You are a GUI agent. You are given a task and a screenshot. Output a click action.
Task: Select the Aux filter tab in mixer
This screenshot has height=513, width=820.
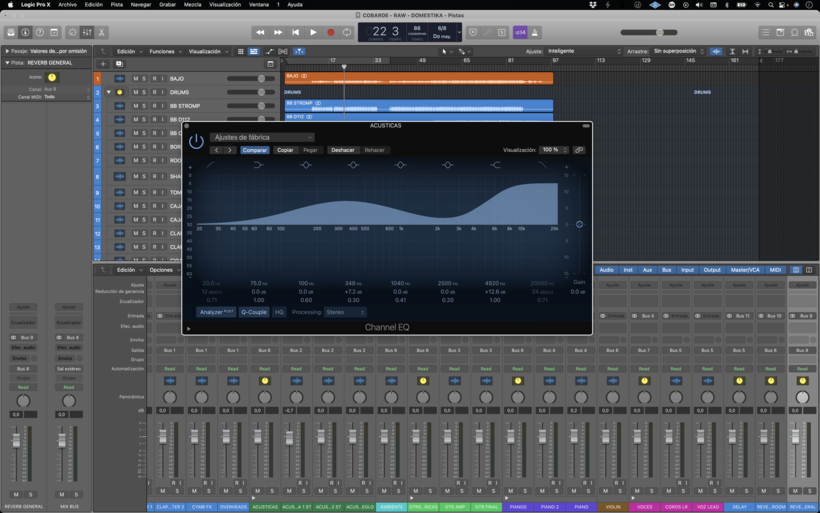coord(647,270)
